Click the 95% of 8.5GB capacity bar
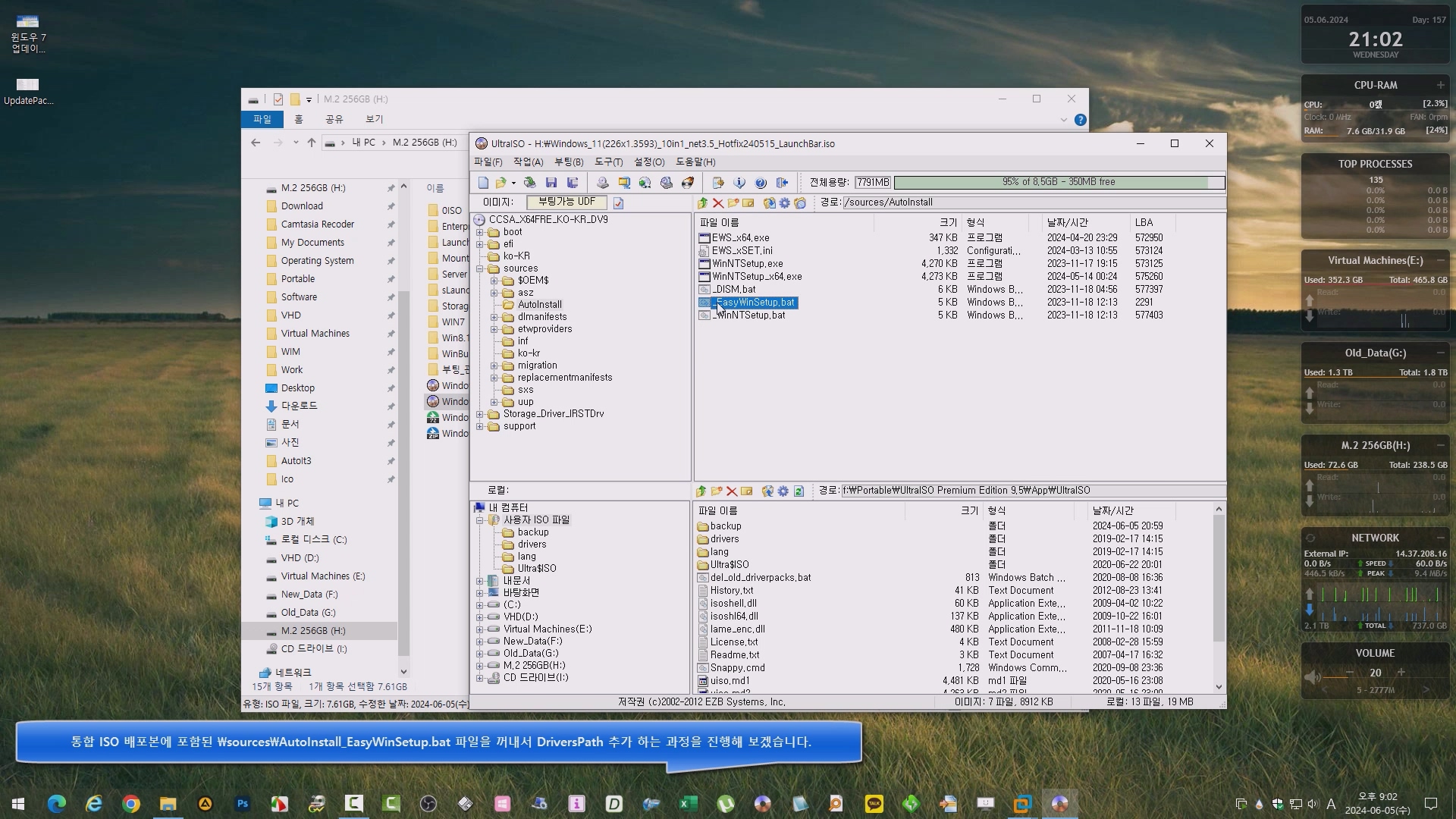The image size is (1456, 819). (1058, 182)
